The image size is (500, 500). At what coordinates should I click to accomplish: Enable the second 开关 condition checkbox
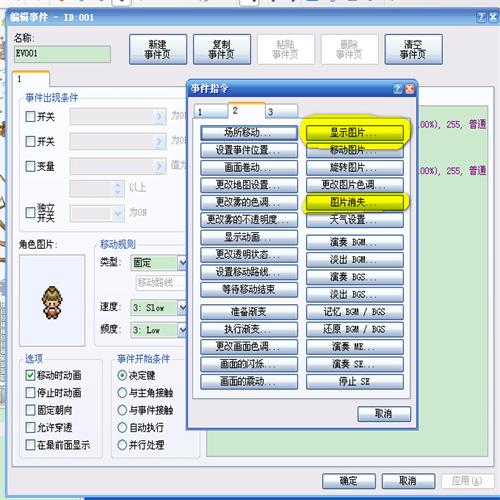click(30, 141)
